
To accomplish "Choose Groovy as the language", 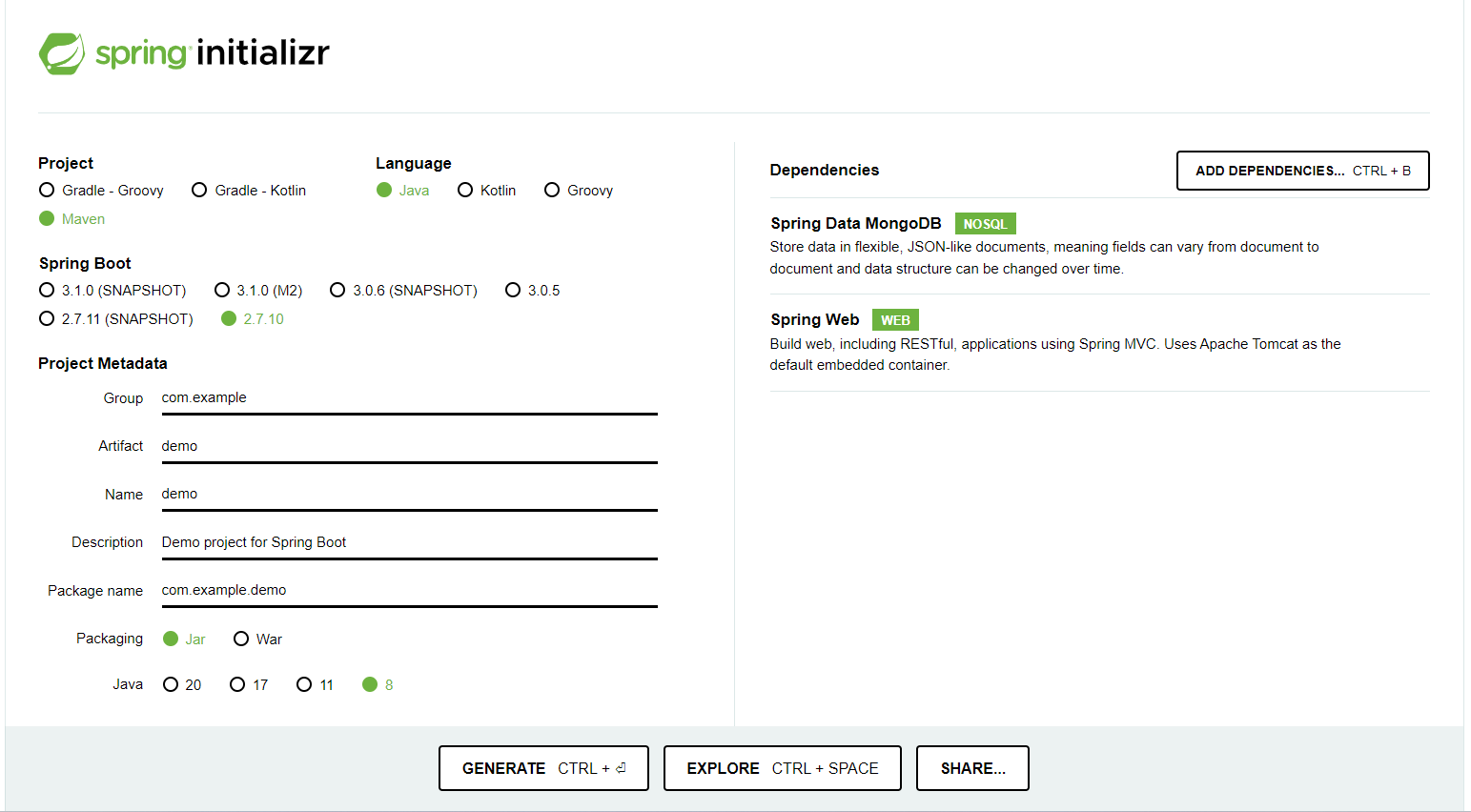I will [x=551, y=190].
